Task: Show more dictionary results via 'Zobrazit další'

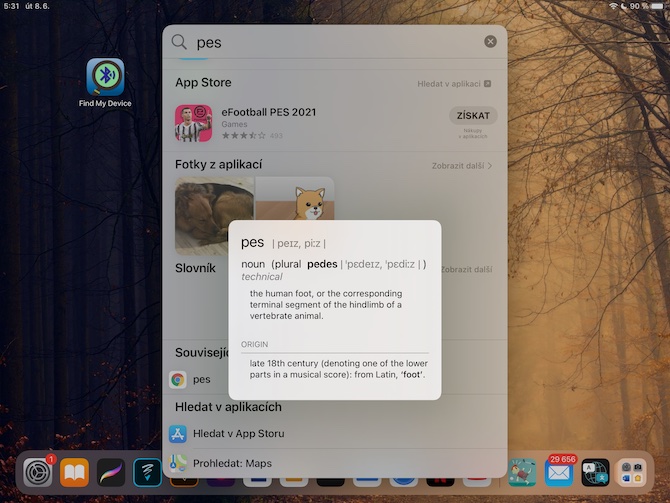Action: [467, 269]
